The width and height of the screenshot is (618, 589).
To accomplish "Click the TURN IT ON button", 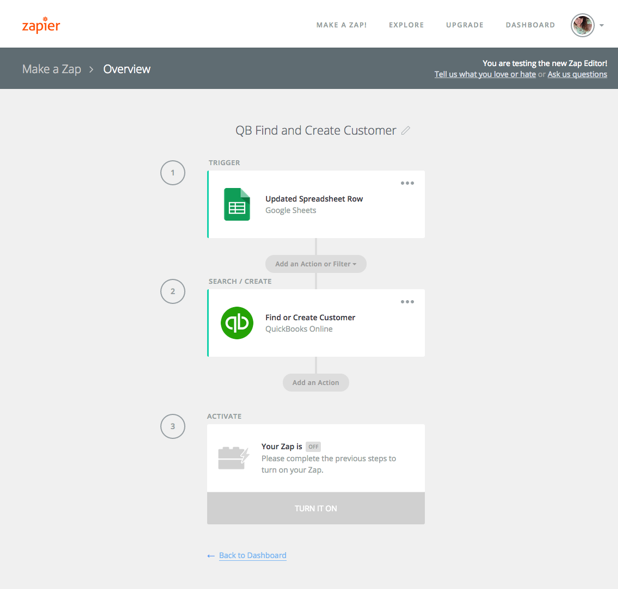I will click(x=316, y=508).
